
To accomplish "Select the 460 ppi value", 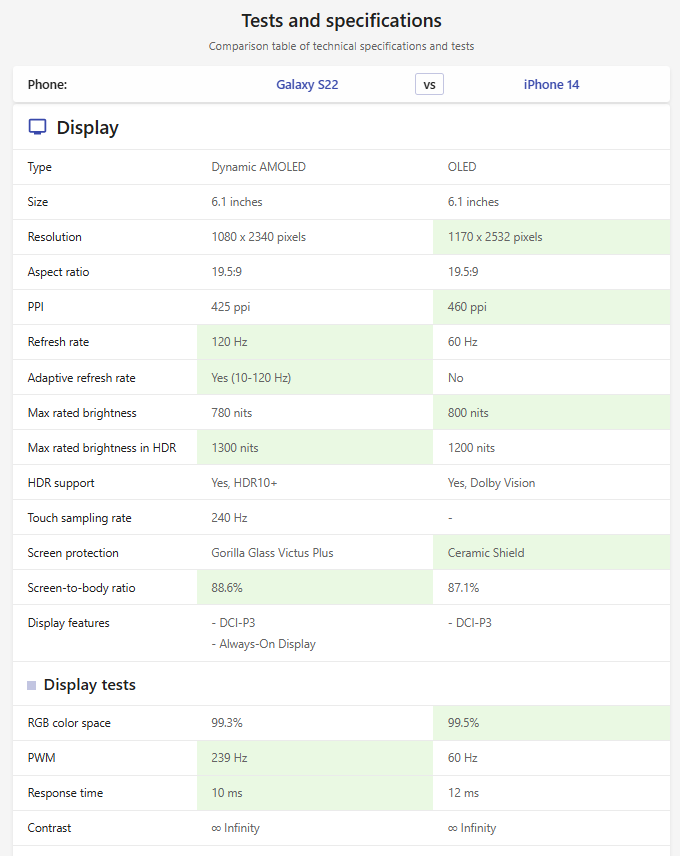I will point(467,307).
